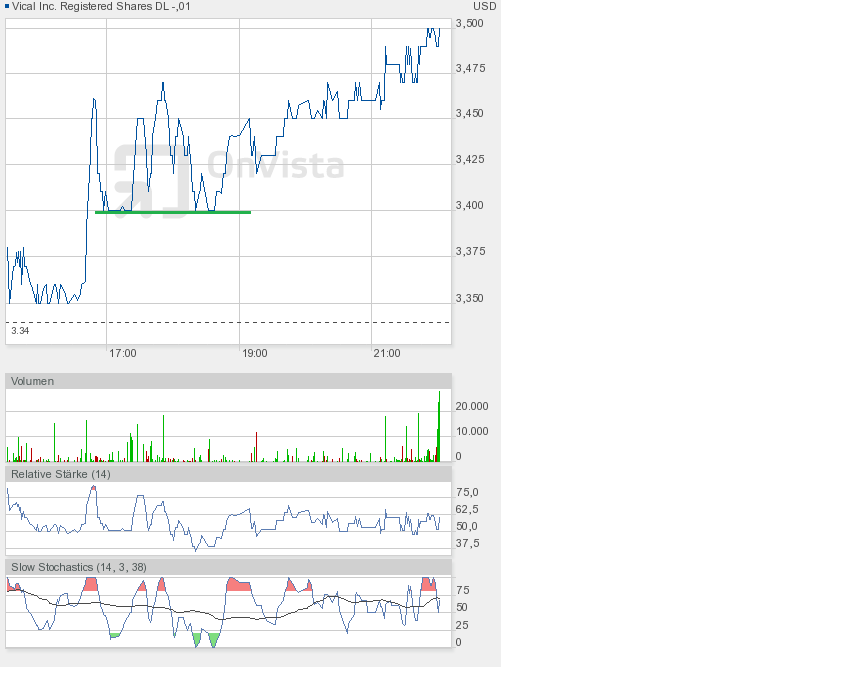Screen dimensions: 850x691
Task: Click the blue legend square beside Vical Inc.
Action: [x=8, y=6]
